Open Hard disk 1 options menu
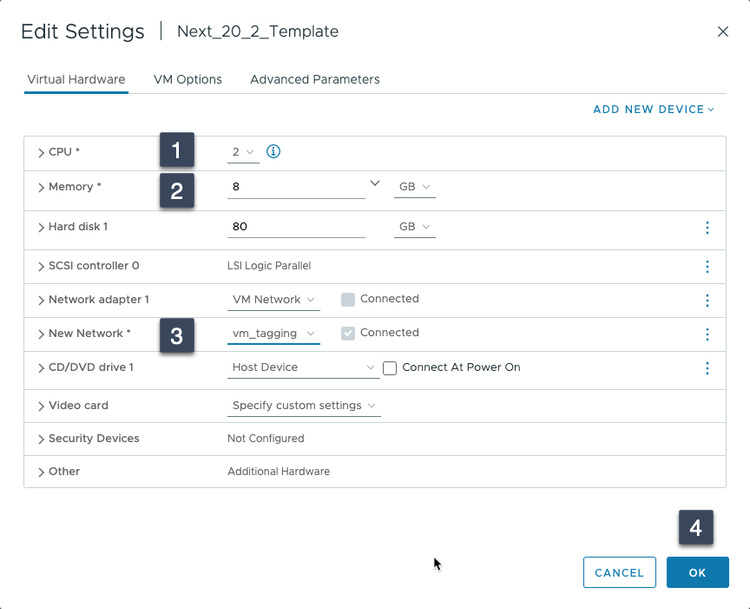Screen dimensions: 750x609 click(707, 228)
